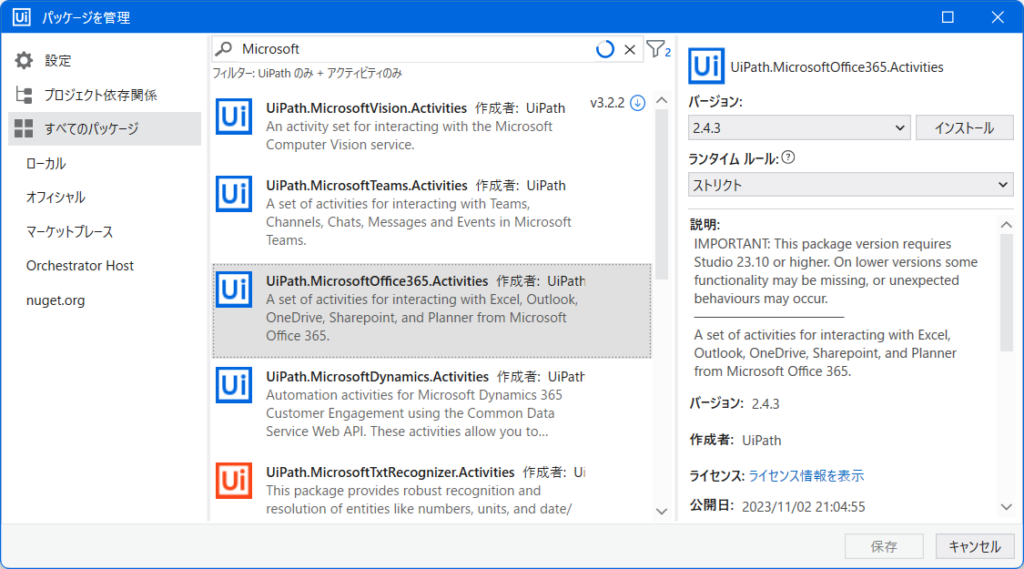The width and height of the screenshot is (1024, 569).
Task: Click the description pane scrollbar thumb
Action: 1006,293
